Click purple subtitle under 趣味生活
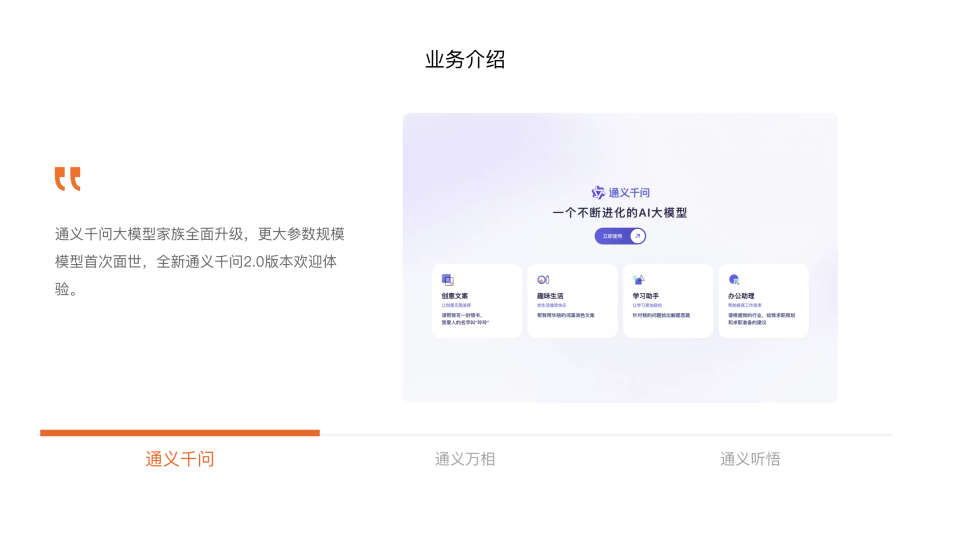The width and height of the screenshot is (960, 544). click(552, 305)
